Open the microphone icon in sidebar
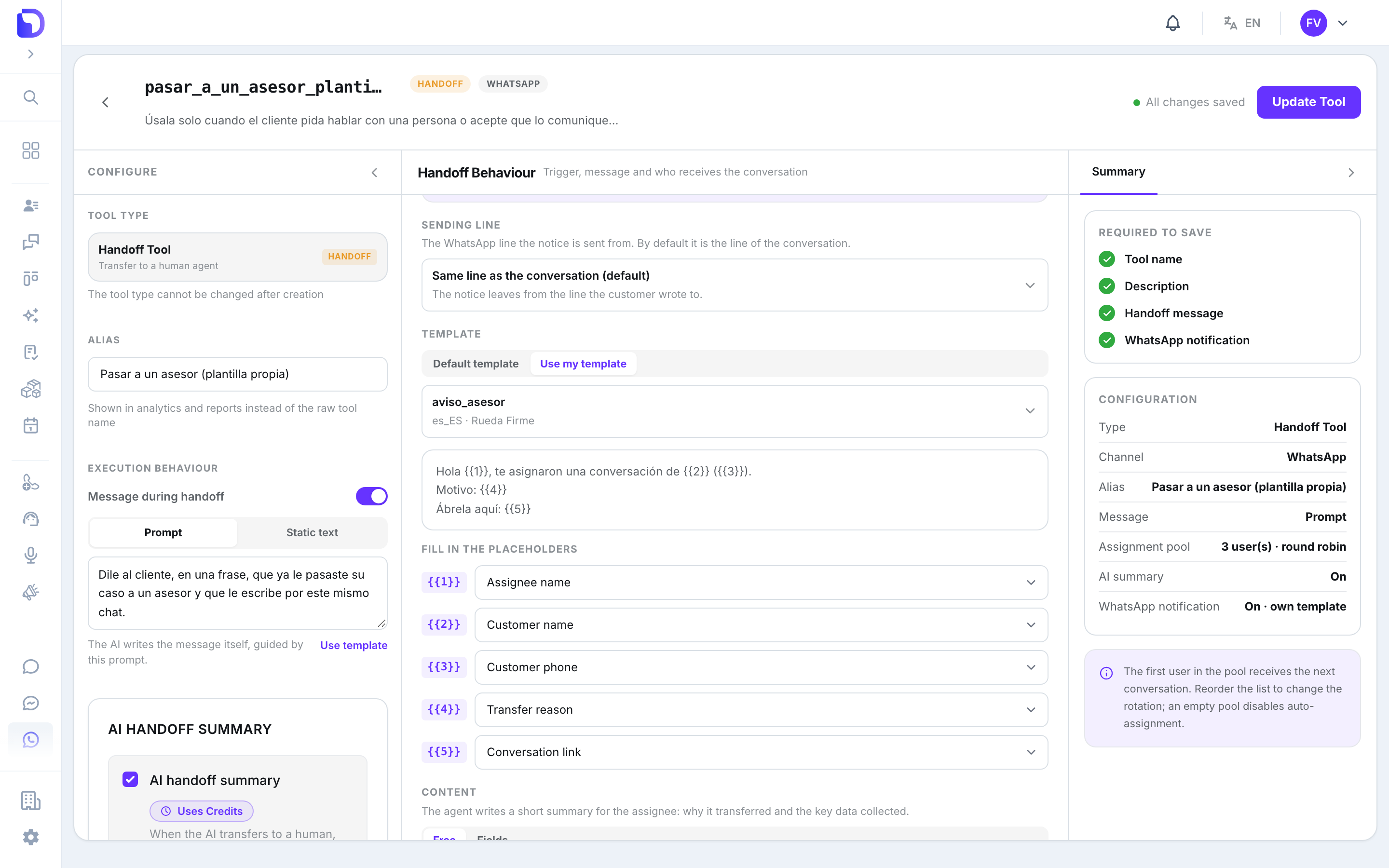 (30, 555)
